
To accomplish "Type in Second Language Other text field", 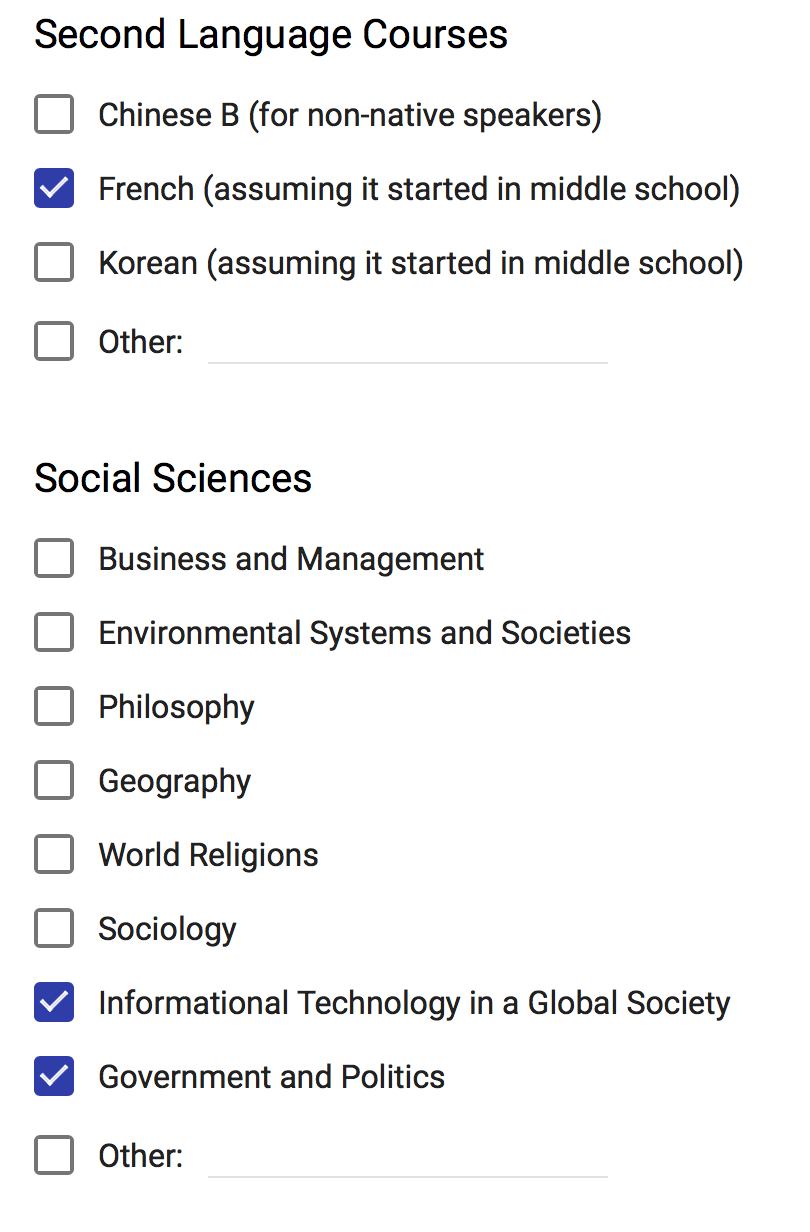I will [407, 344].
